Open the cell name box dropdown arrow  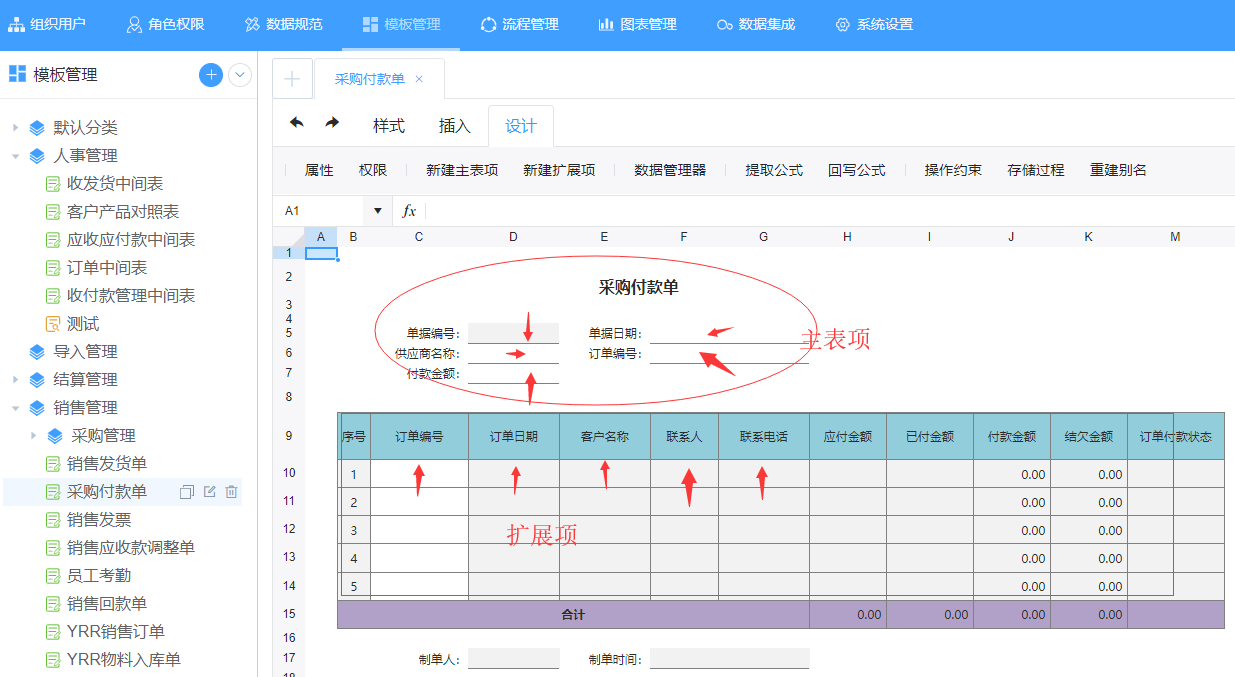(378, 211)
